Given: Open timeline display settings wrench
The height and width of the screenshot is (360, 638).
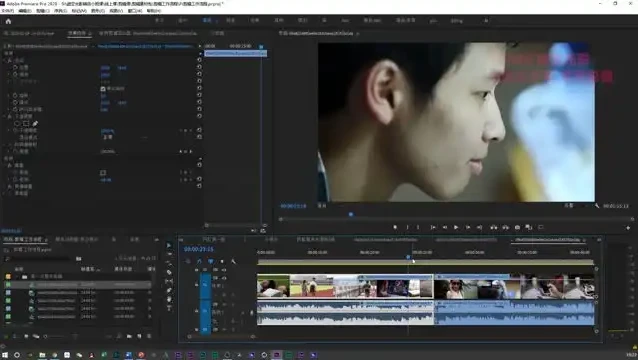Looking at the screenshot, I should pyautogui.click(x=233, y=261).
